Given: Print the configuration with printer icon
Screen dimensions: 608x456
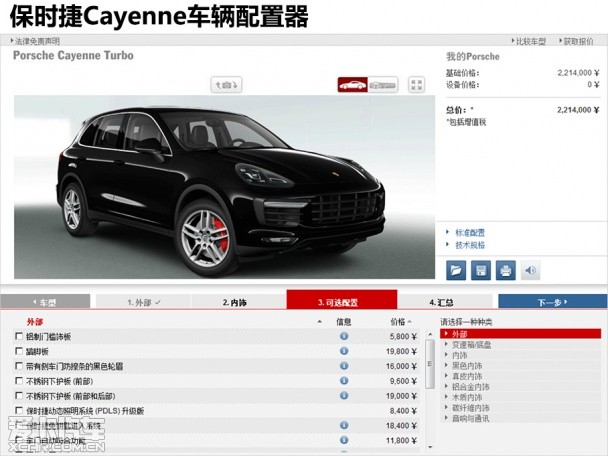Looking at the screenshot, I should pos(506,270).
